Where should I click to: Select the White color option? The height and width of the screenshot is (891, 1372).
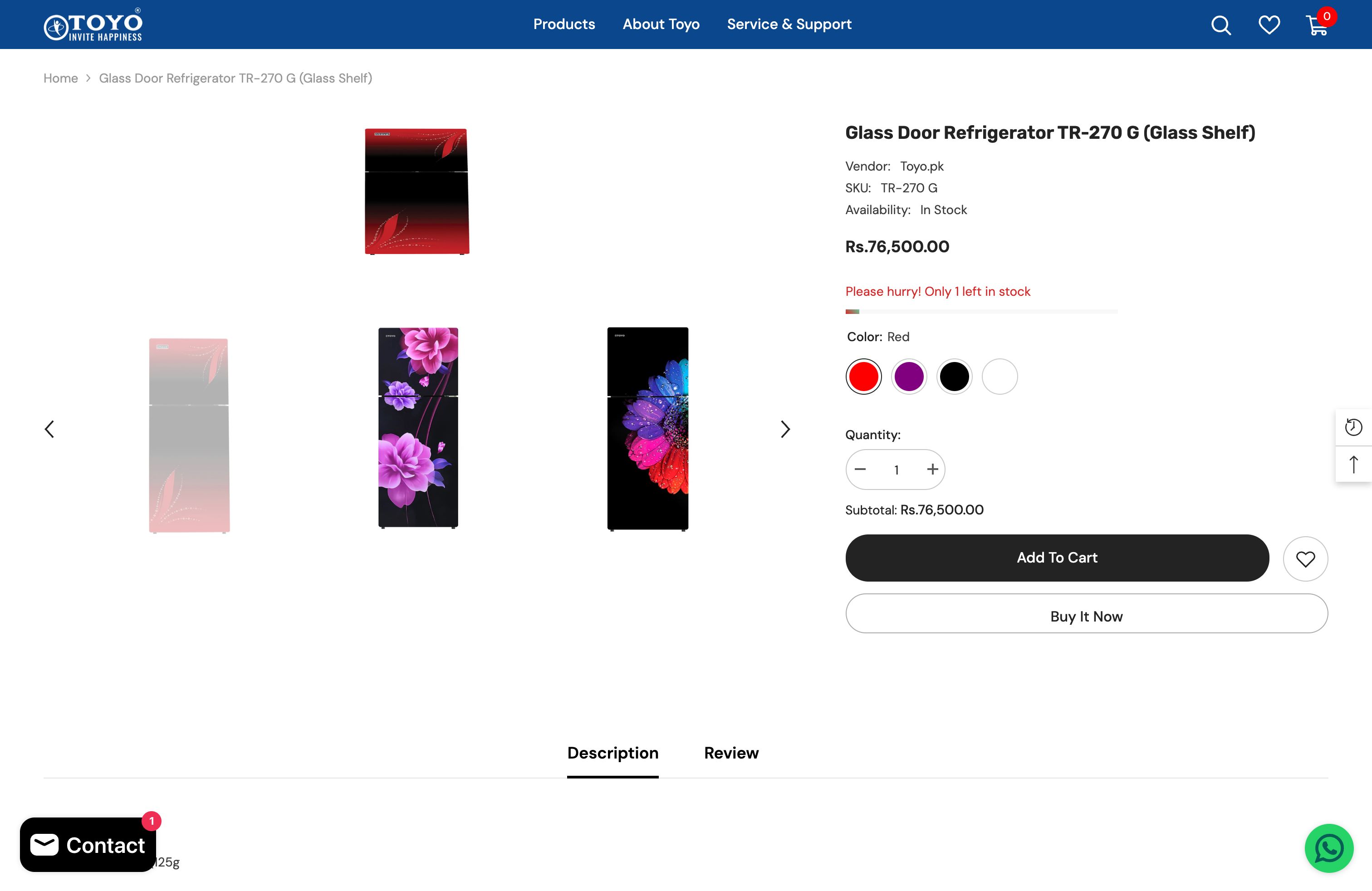click(x=1000, y=377)
